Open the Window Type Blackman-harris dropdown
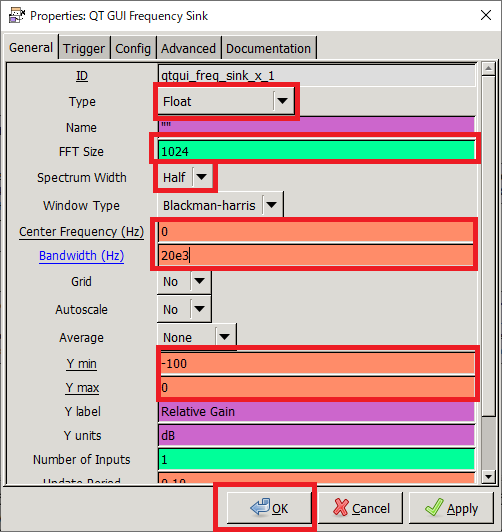 [220, 205]
